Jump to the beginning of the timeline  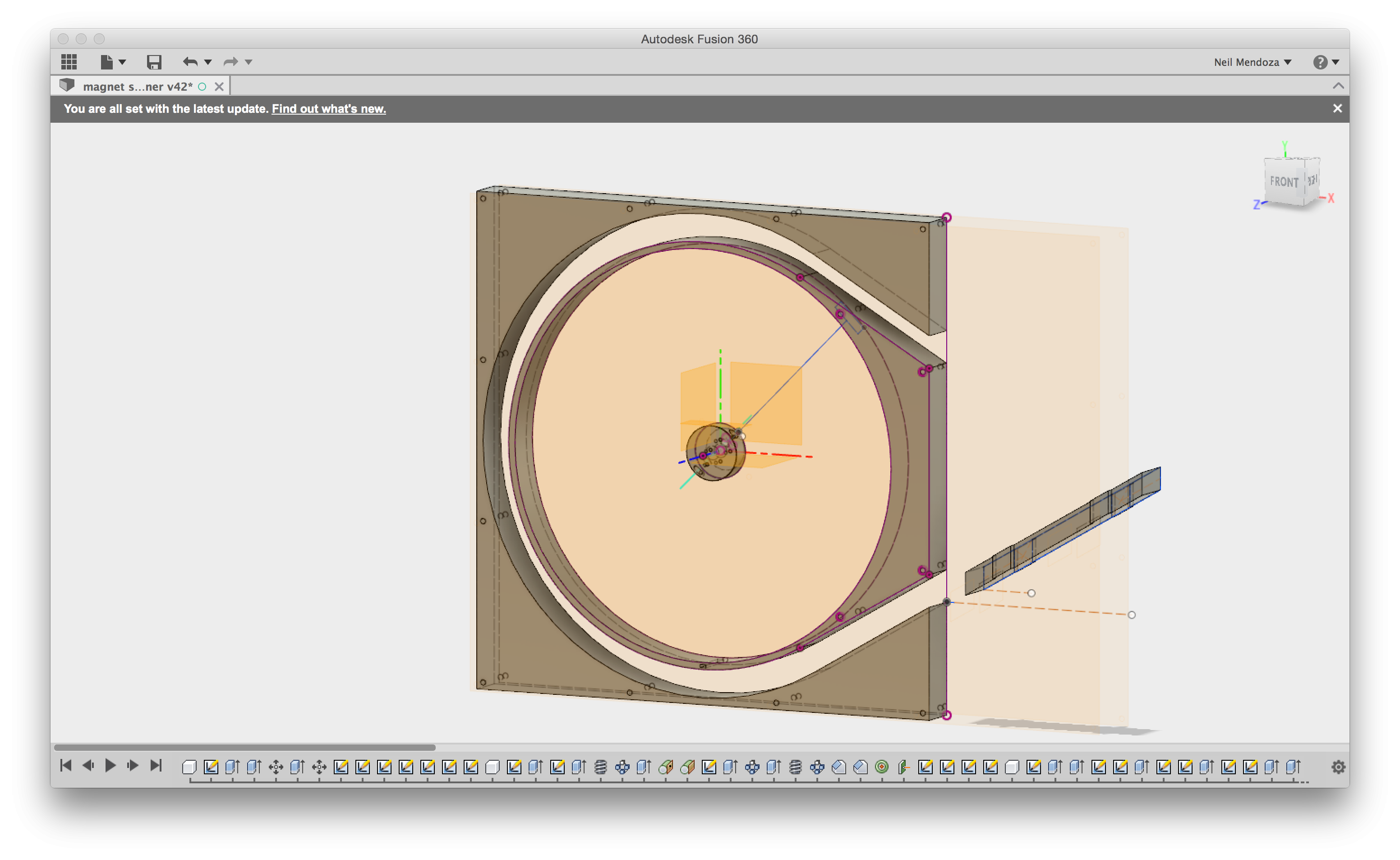point(66,766)
